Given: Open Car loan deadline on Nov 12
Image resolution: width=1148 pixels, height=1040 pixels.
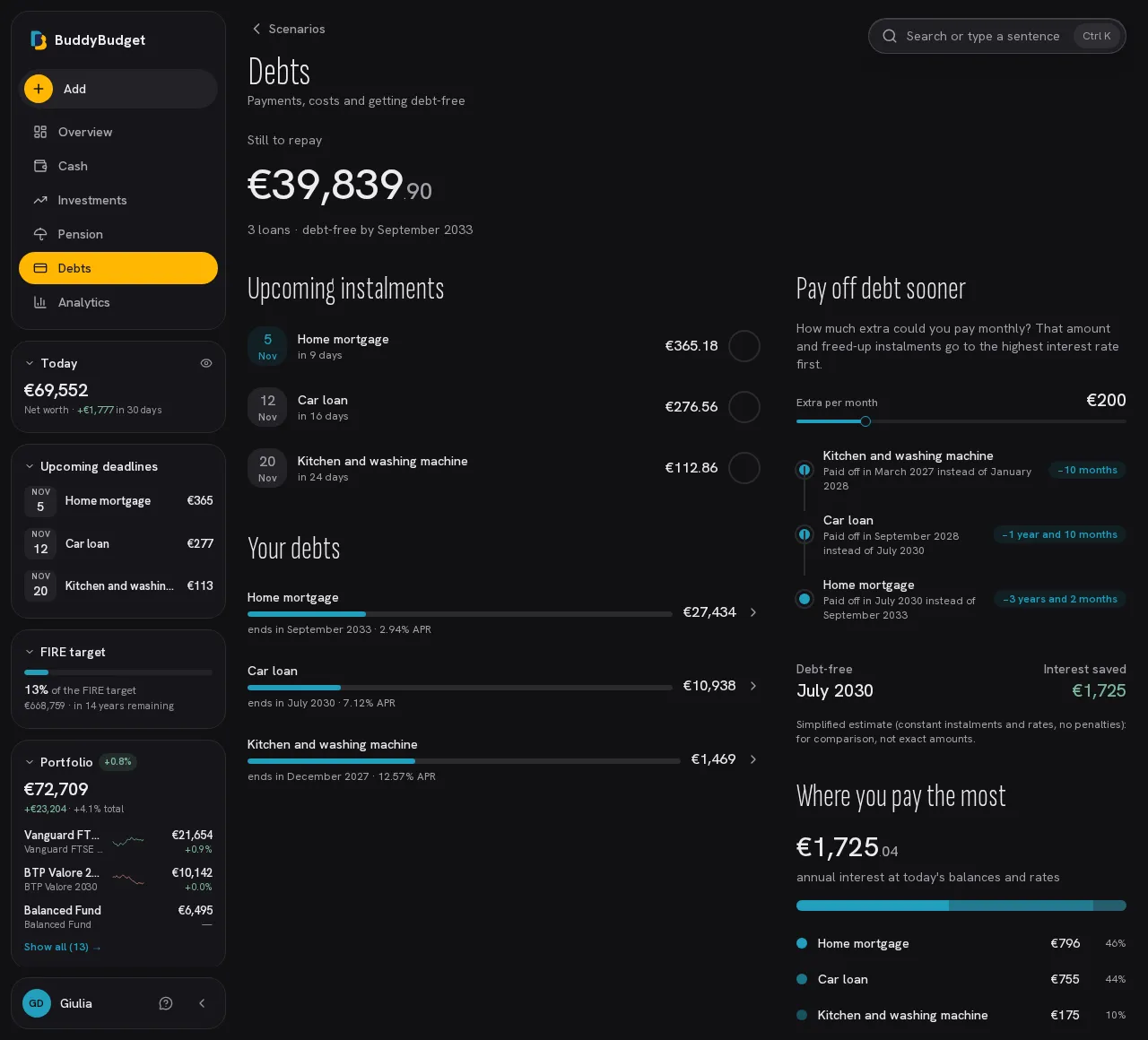Looking at the screenshot, I should (x=118, y=543).
